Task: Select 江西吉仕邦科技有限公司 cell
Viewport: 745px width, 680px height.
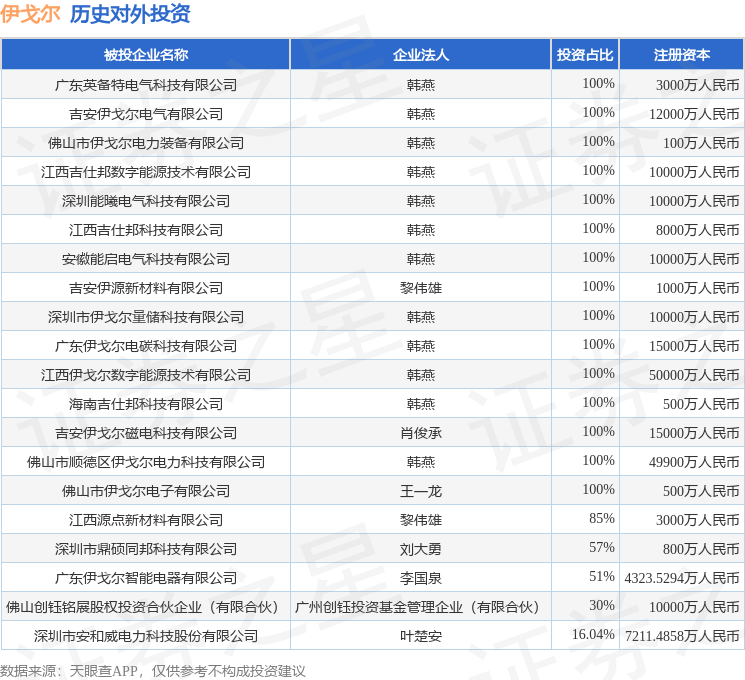Action: coord(146,230)
